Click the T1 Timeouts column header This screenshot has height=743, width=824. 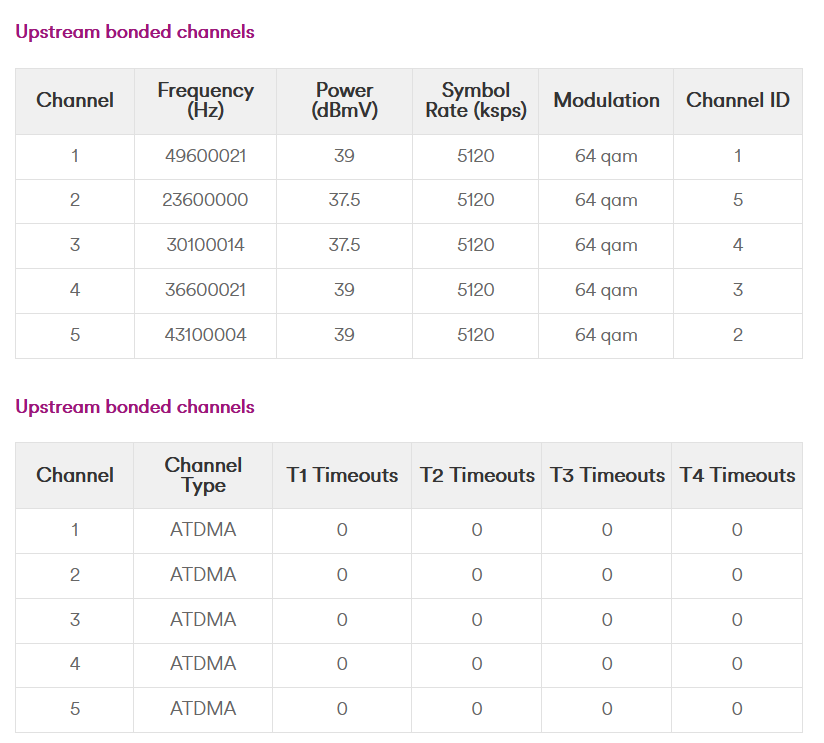[x=342, y=476]
